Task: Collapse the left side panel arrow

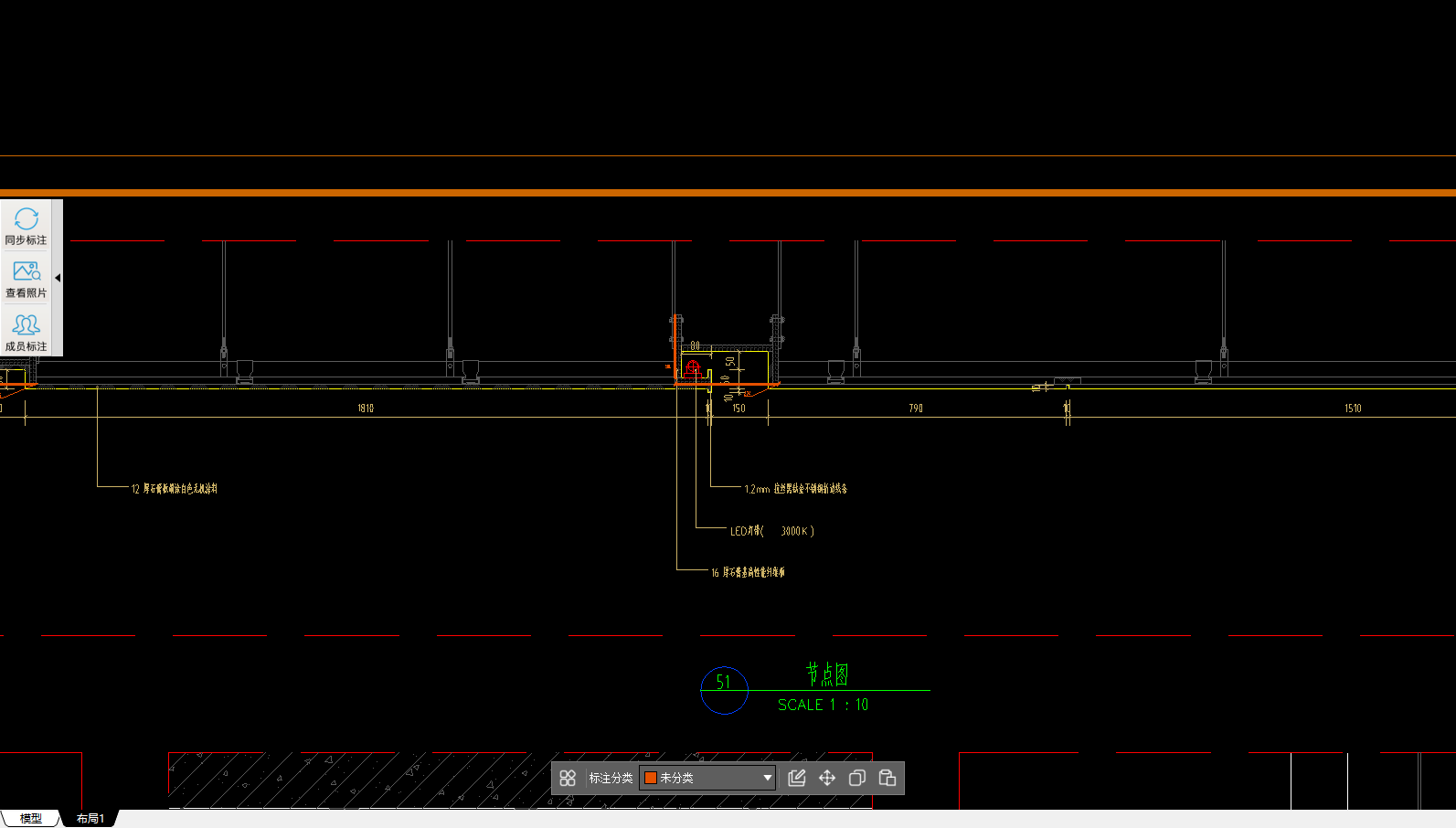Action: [x=58, y=278]
